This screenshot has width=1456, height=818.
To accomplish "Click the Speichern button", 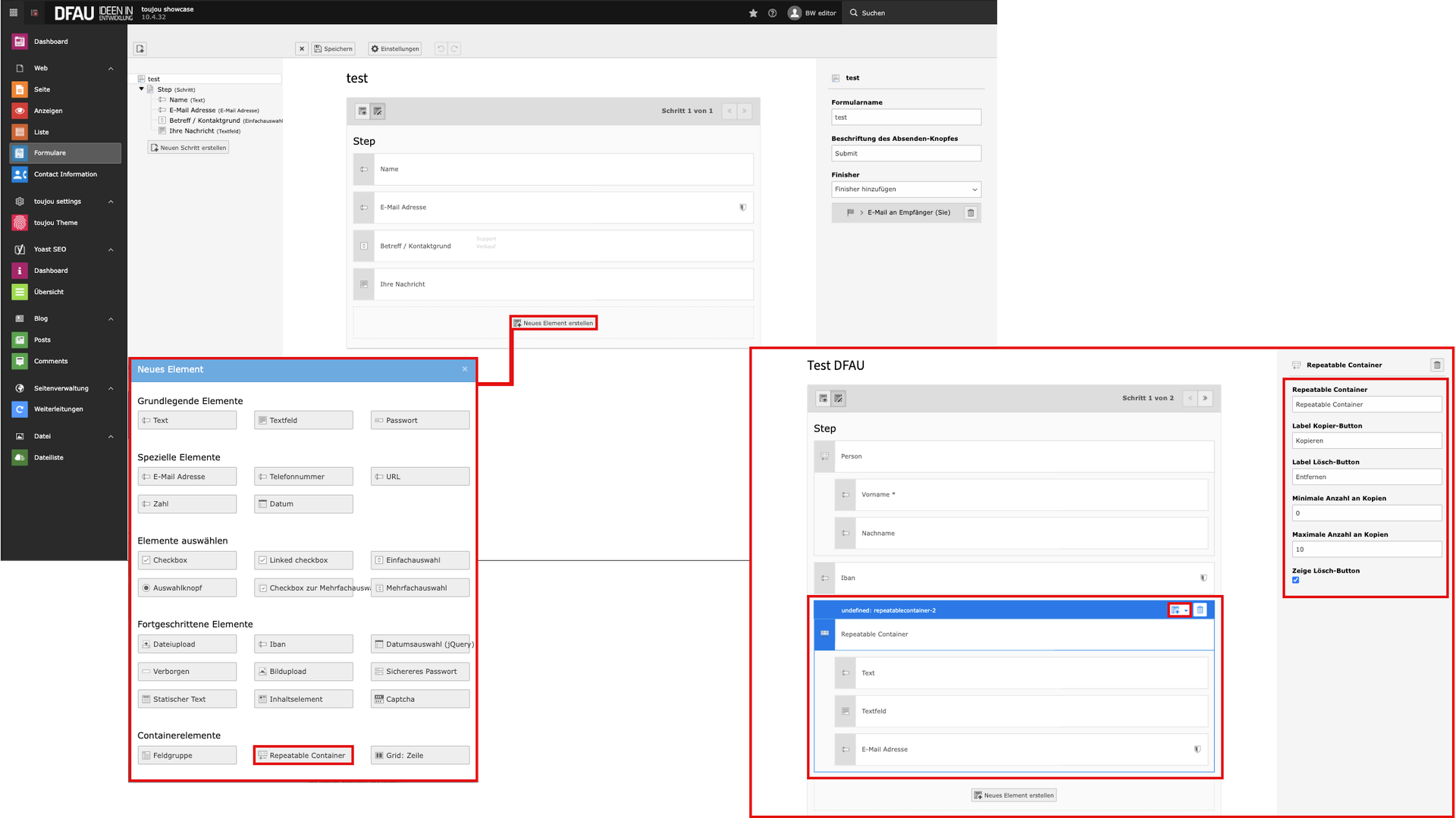I will click(x=333, y=49).
